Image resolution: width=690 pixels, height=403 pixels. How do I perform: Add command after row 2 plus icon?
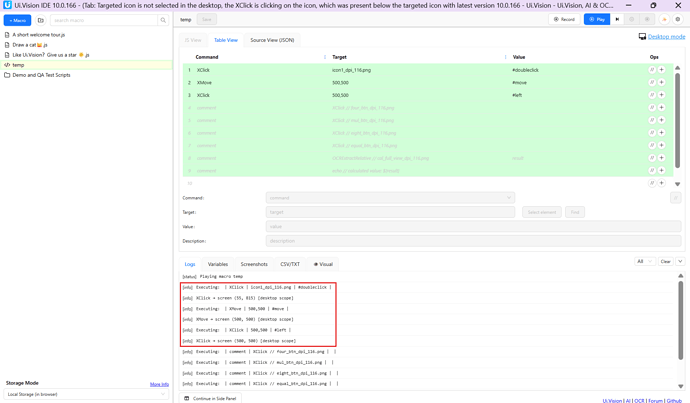[661, 82]
